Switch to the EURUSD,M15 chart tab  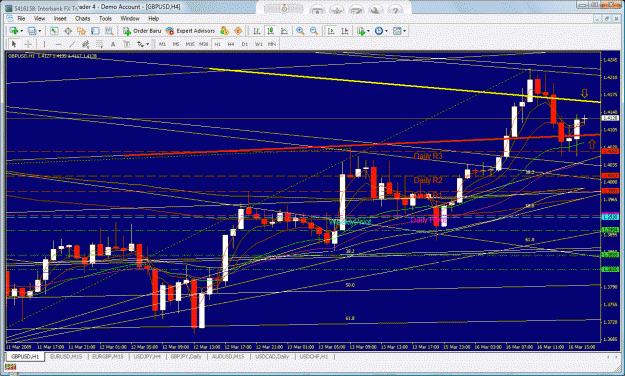click(x=66, y=356)
